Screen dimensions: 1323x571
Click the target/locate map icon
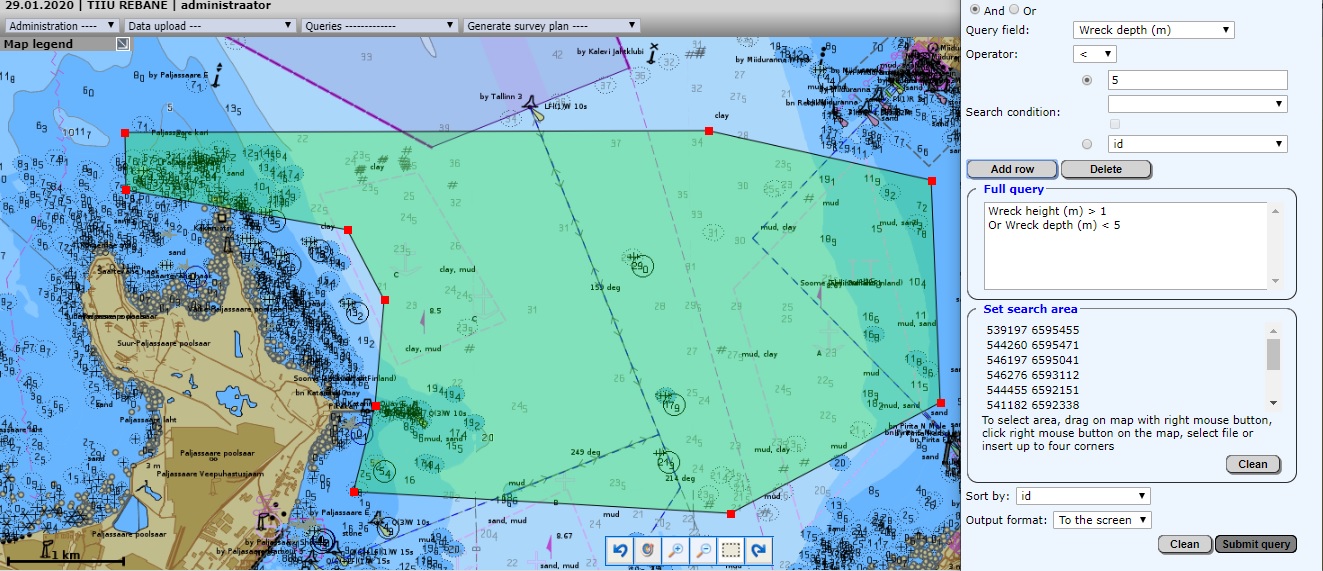pyautogui.click(x=648, y=550)
